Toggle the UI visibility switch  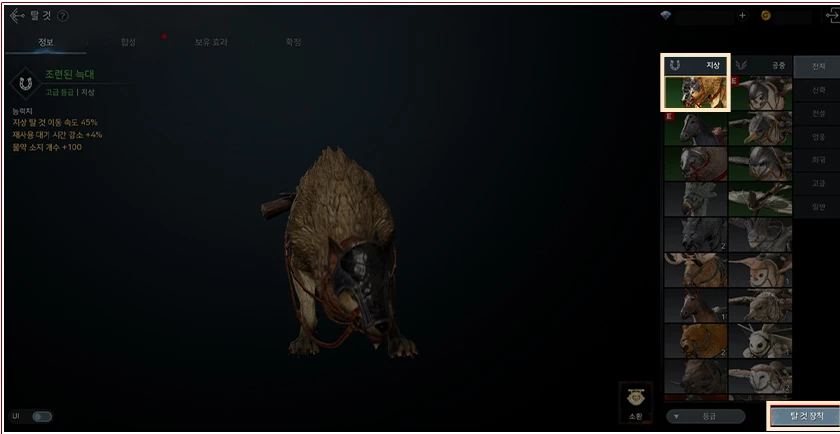(x=42, y=416)
